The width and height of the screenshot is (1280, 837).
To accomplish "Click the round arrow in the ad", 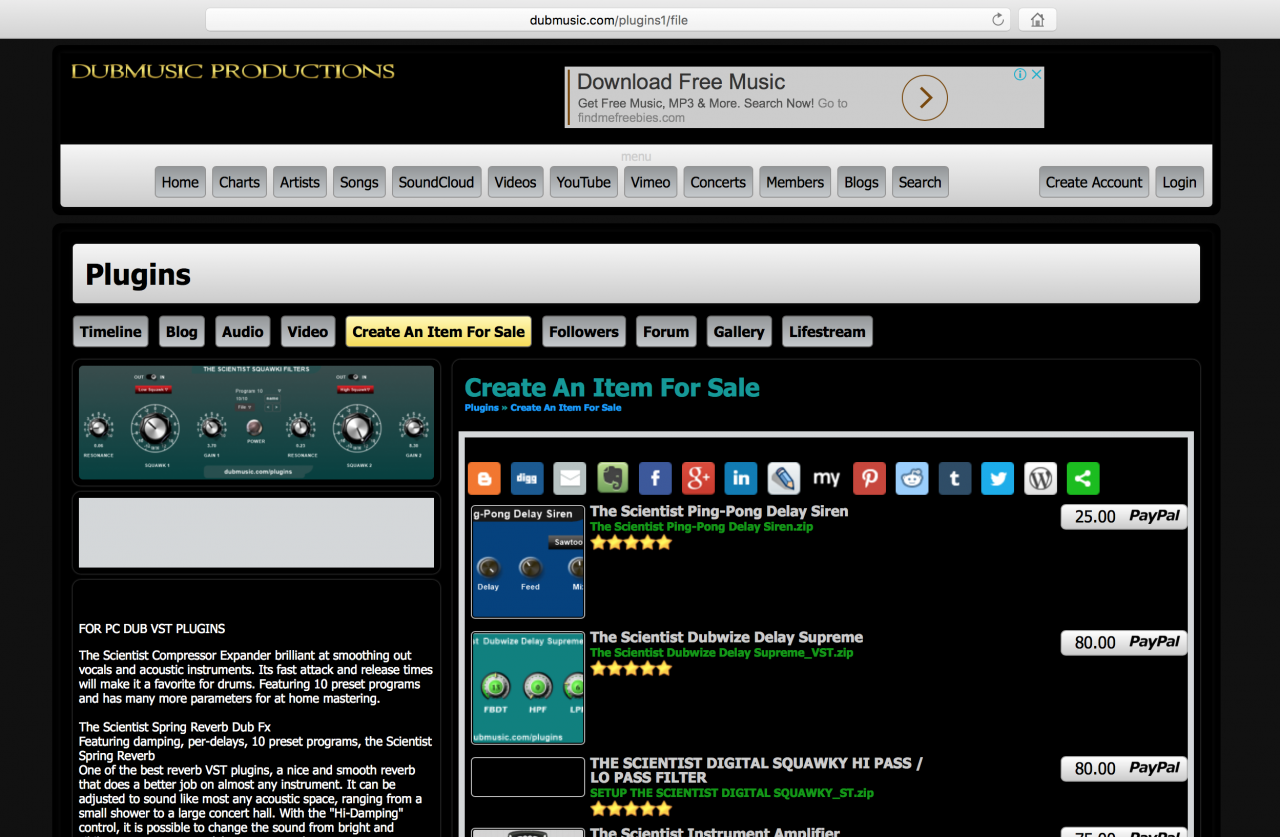I will 925,97.
